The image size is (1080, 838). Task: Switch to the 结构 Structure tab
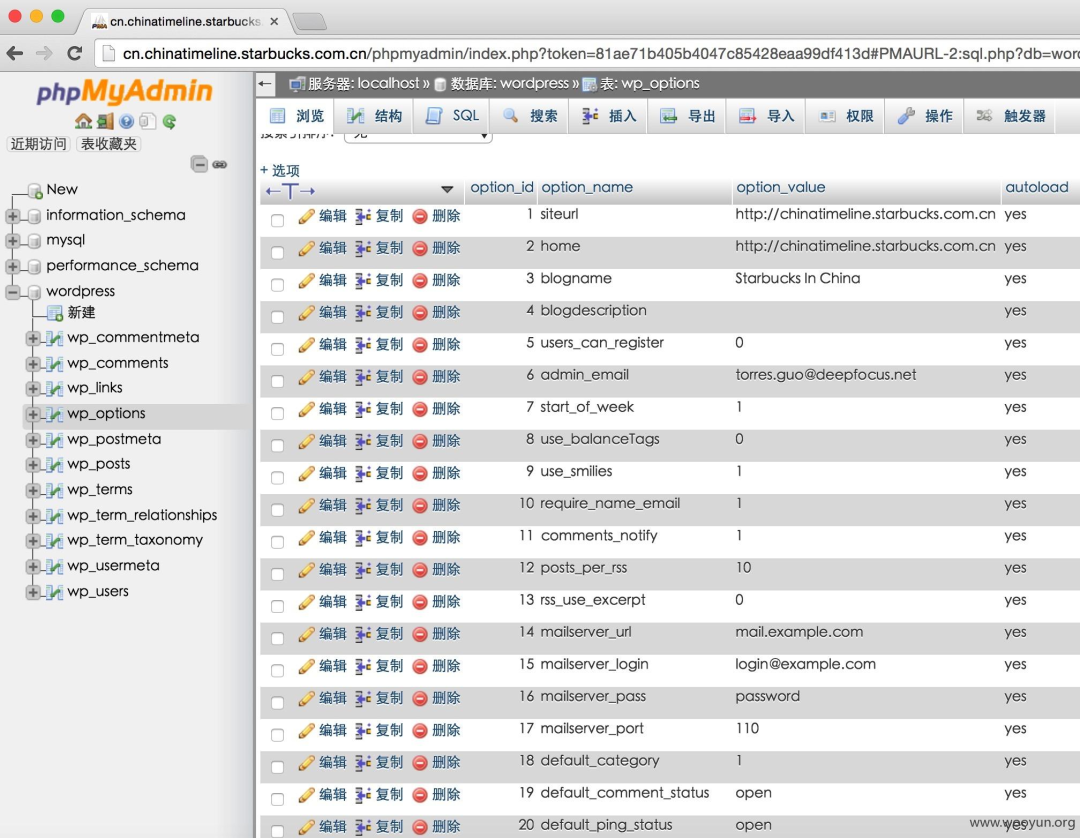click(x=374, y=116)
